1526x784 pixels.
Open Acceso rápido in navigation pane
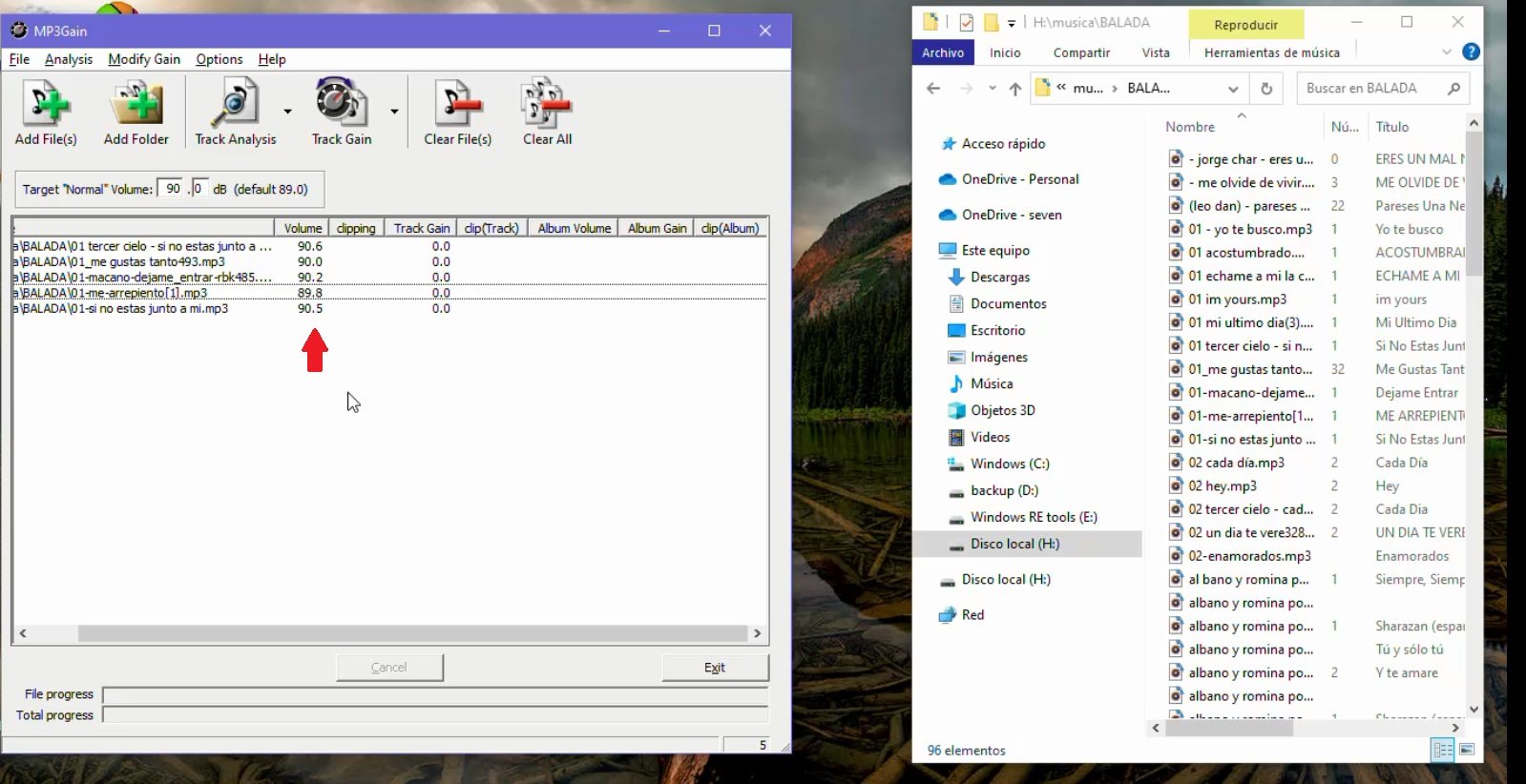coord(1003,143)
